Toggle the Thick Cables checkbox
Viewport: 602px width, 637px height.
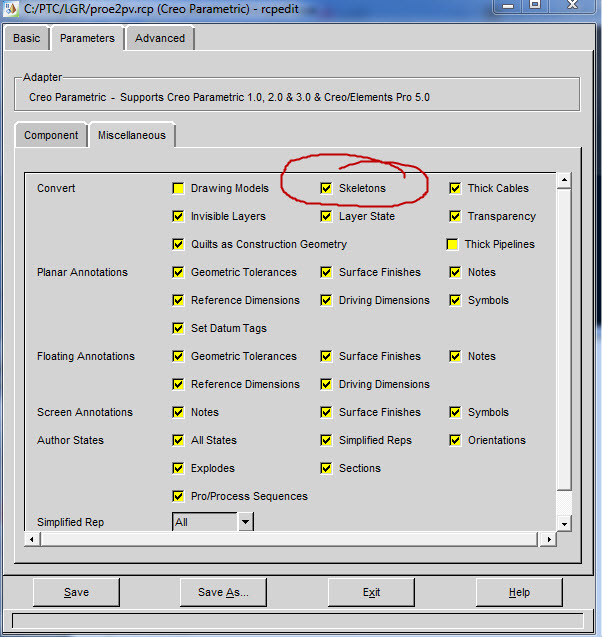tap(455, 188)
